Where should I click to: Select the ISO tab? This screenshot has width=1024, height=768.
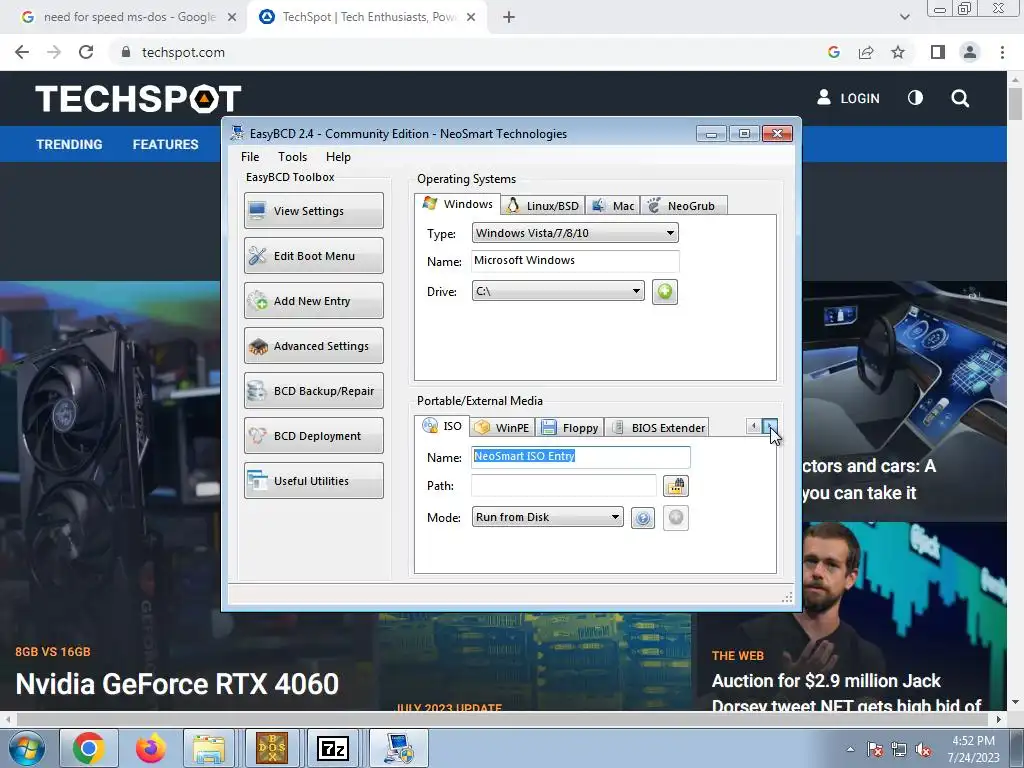coord(442,426)
